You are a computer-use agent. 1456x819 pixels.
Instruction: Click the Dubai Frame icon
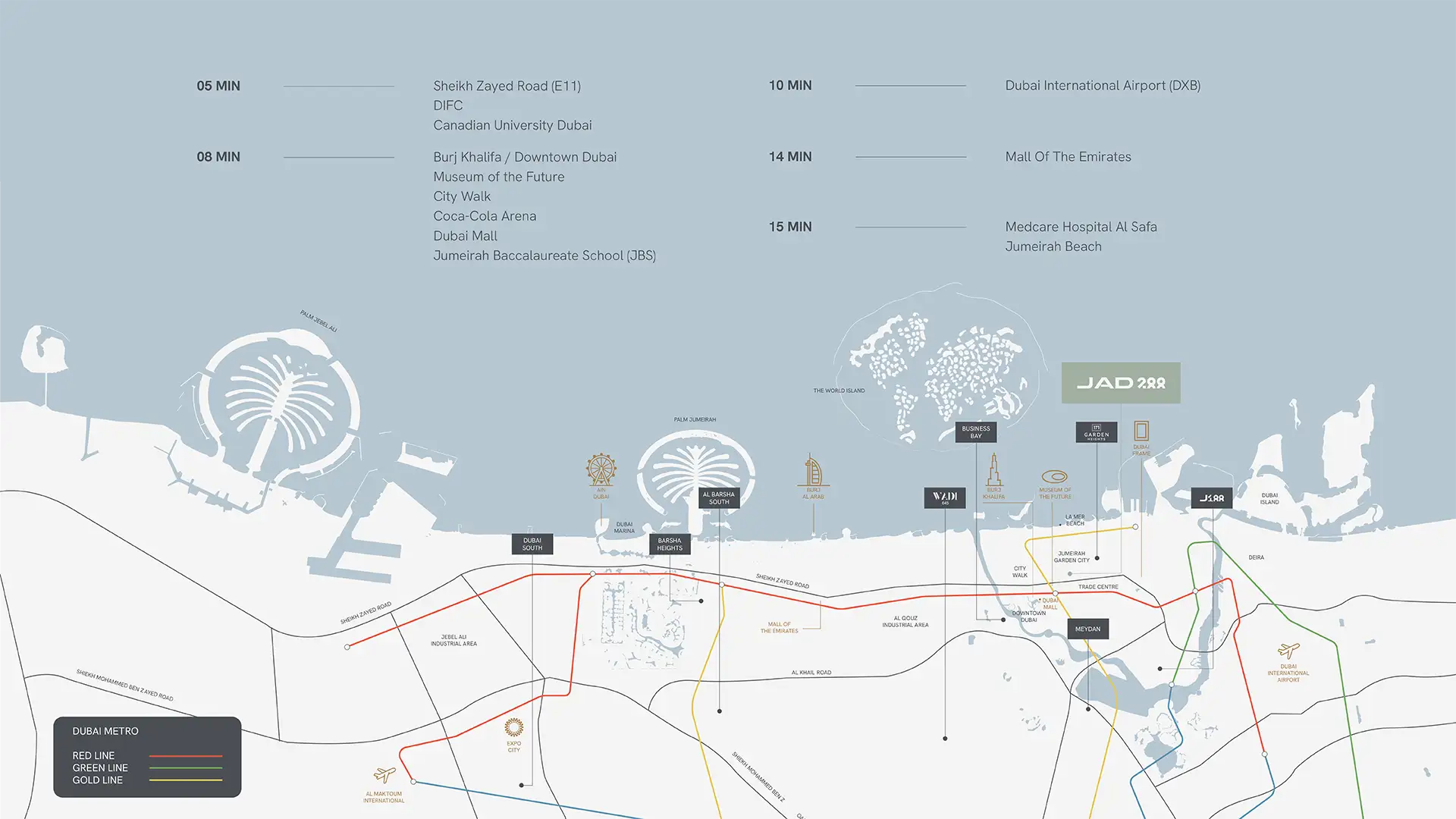tap(1141, 431)
